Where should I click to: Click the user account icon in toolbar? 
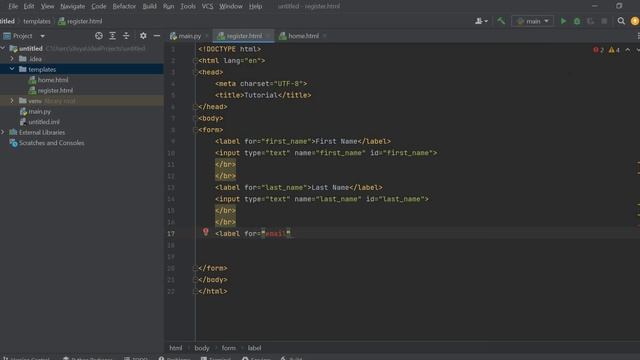pyautogui.click(x=481, y=21)
